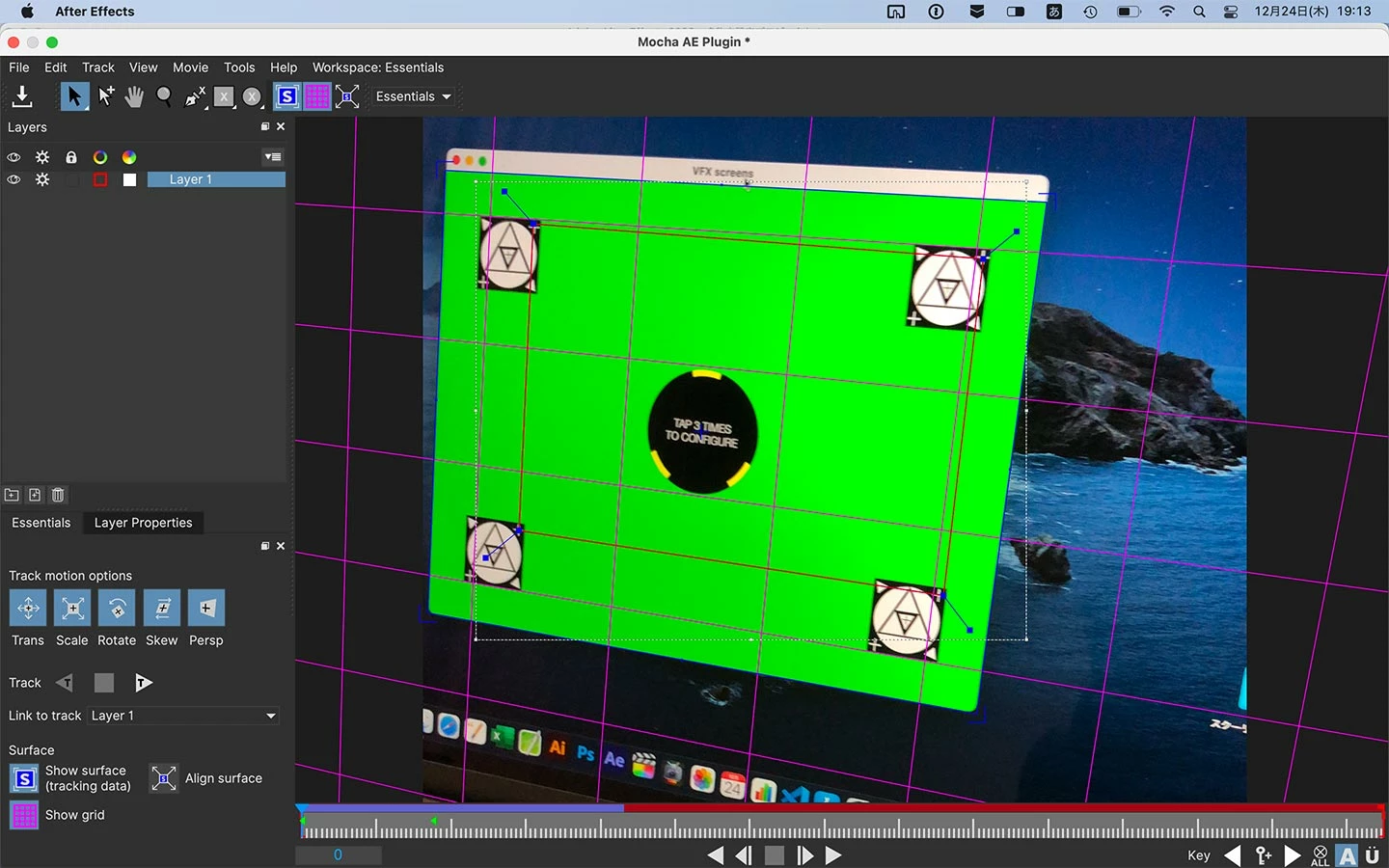
Task: Open the Essentials workspace dropdown
Action: coord(414,96)
